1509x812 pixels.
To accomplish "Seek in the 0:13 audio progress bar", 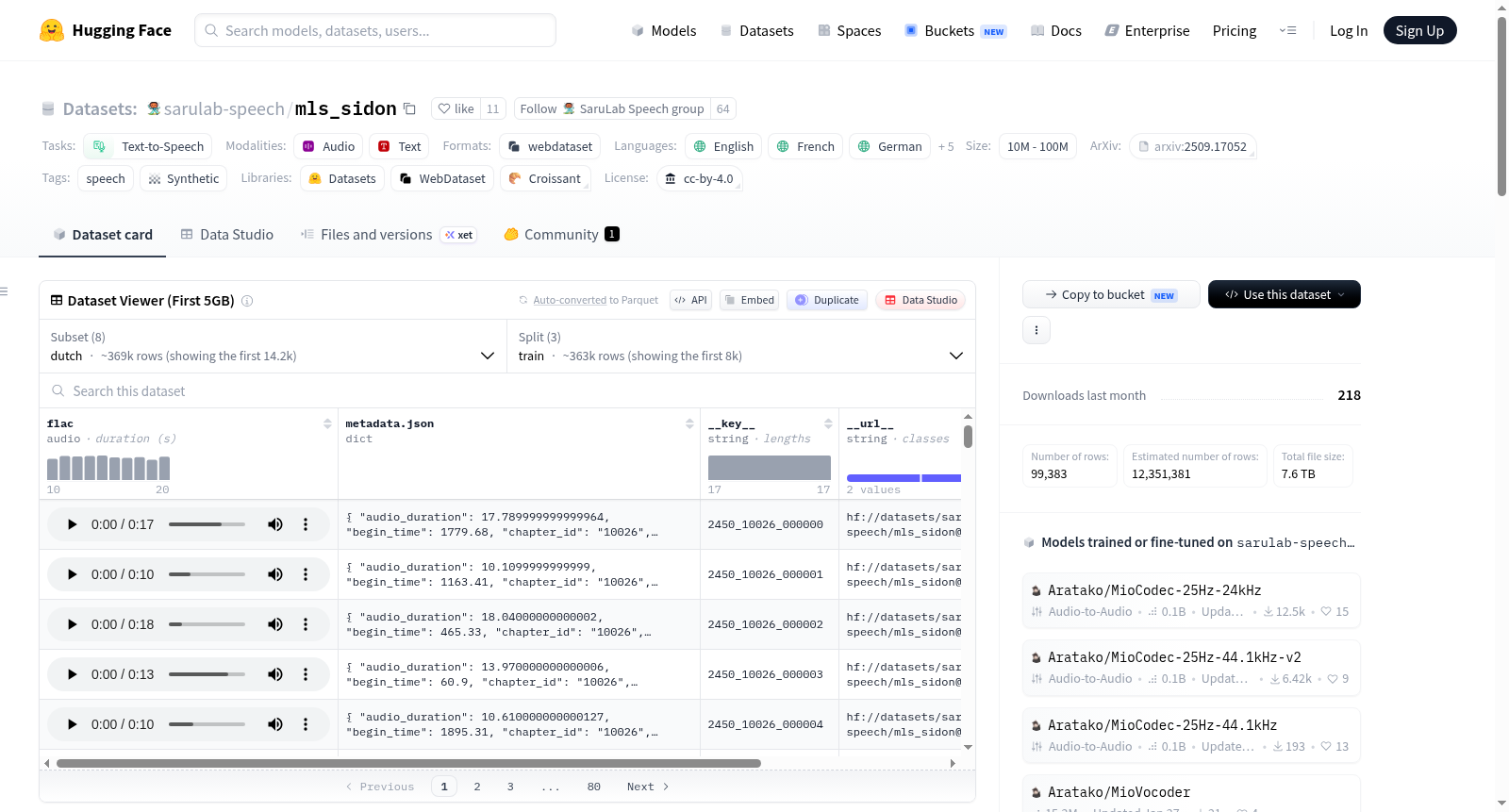I will point(207,674).
